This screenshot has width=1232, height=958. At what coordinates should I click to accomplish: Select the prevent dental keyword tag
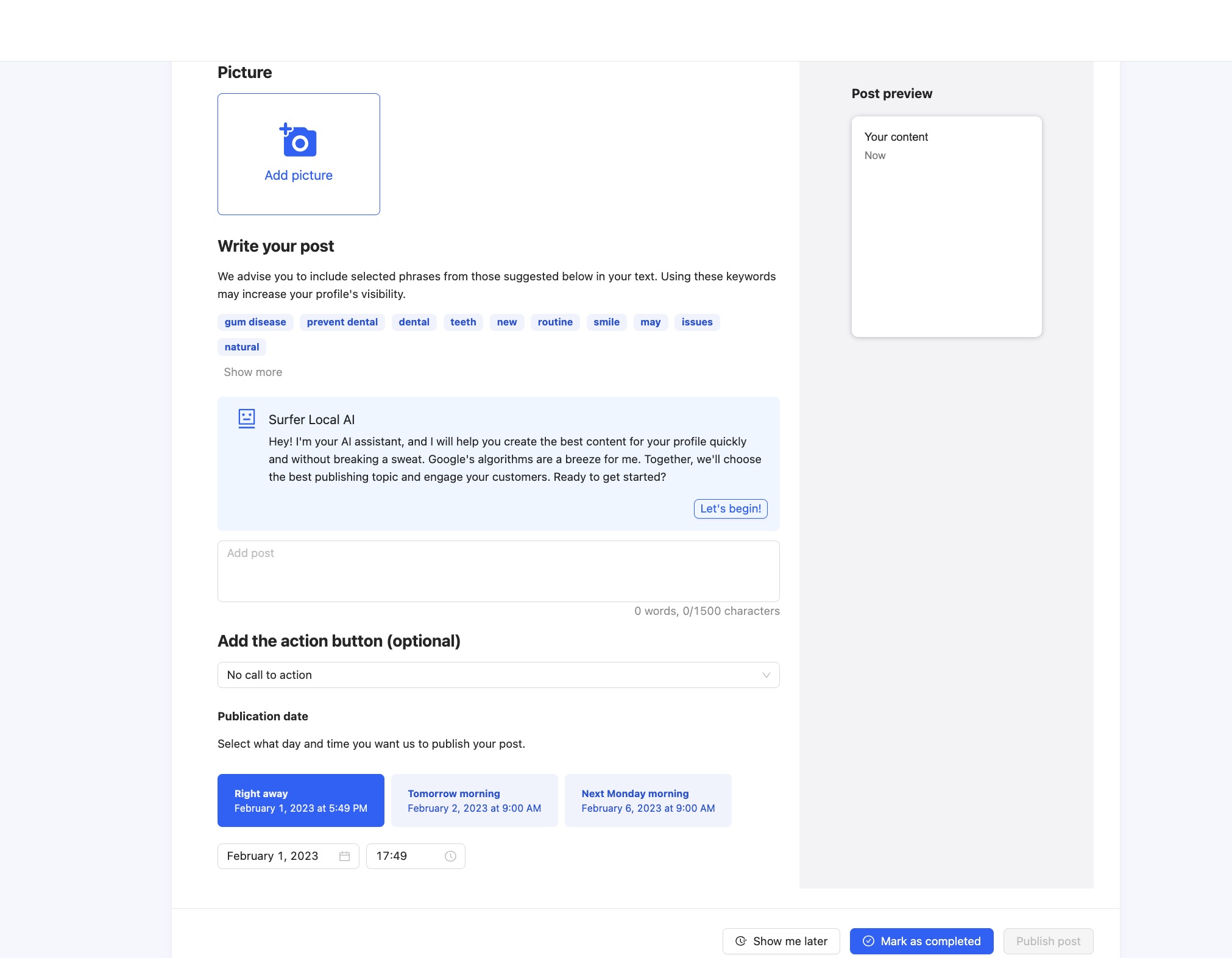click(x=342, y=322)
